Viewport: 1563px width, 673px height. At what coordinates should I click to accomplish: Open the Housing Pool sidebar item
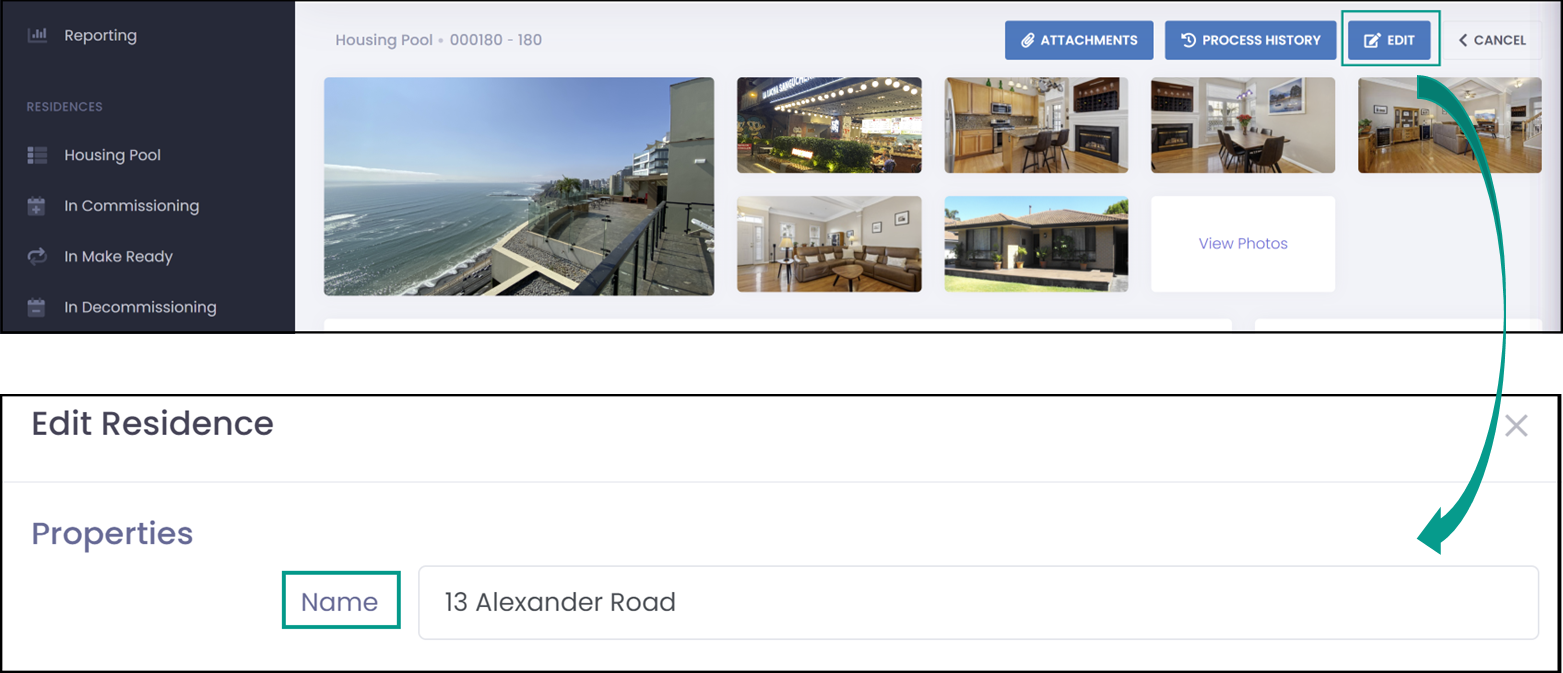coord(112,155)
